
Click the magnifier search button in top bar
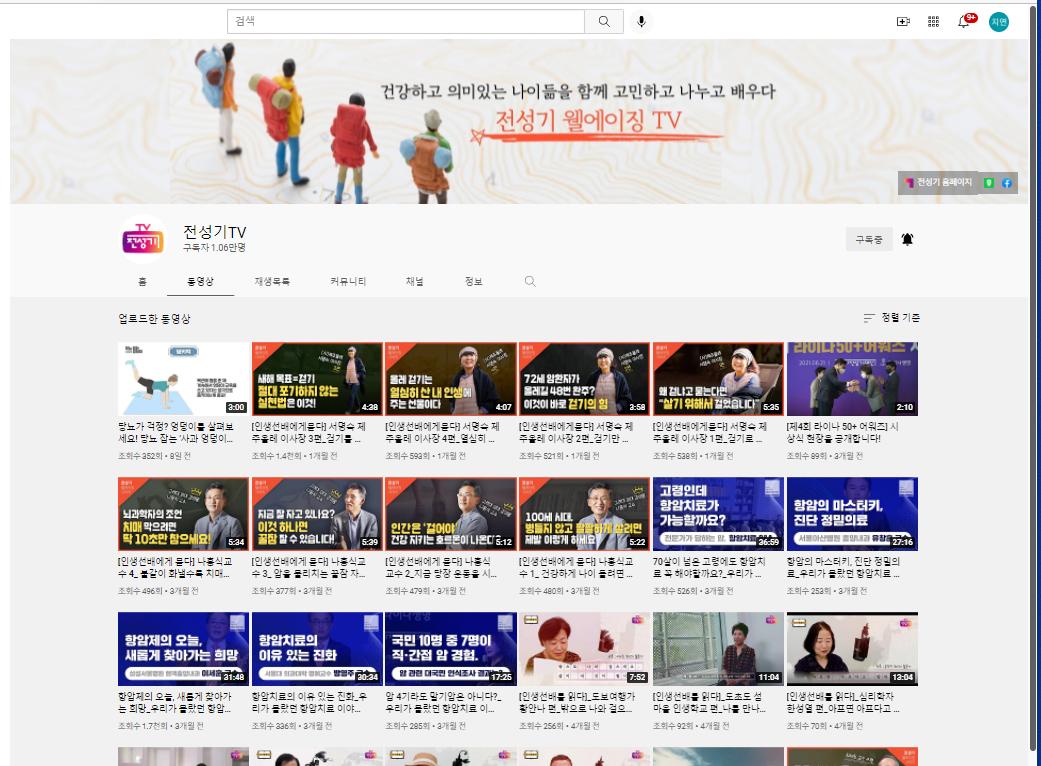(x=603, y=21)
